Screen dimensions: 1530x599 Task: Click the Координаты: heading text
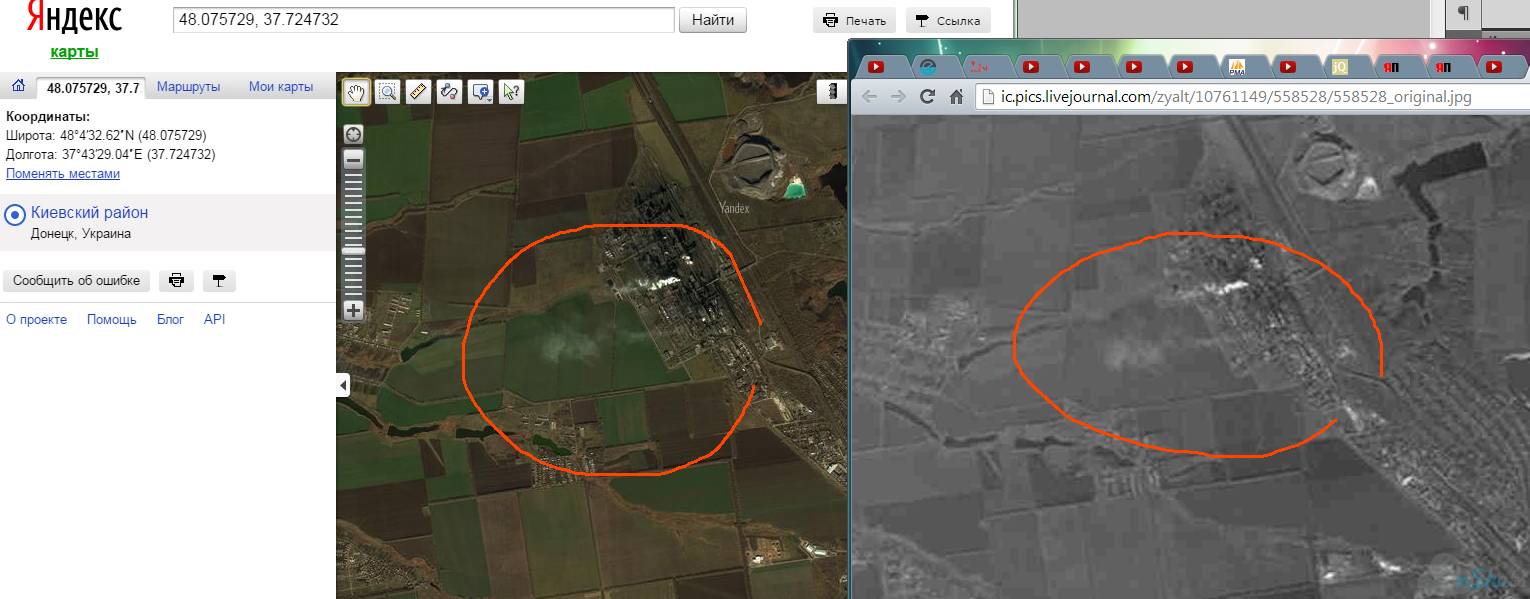pos(48,116)
